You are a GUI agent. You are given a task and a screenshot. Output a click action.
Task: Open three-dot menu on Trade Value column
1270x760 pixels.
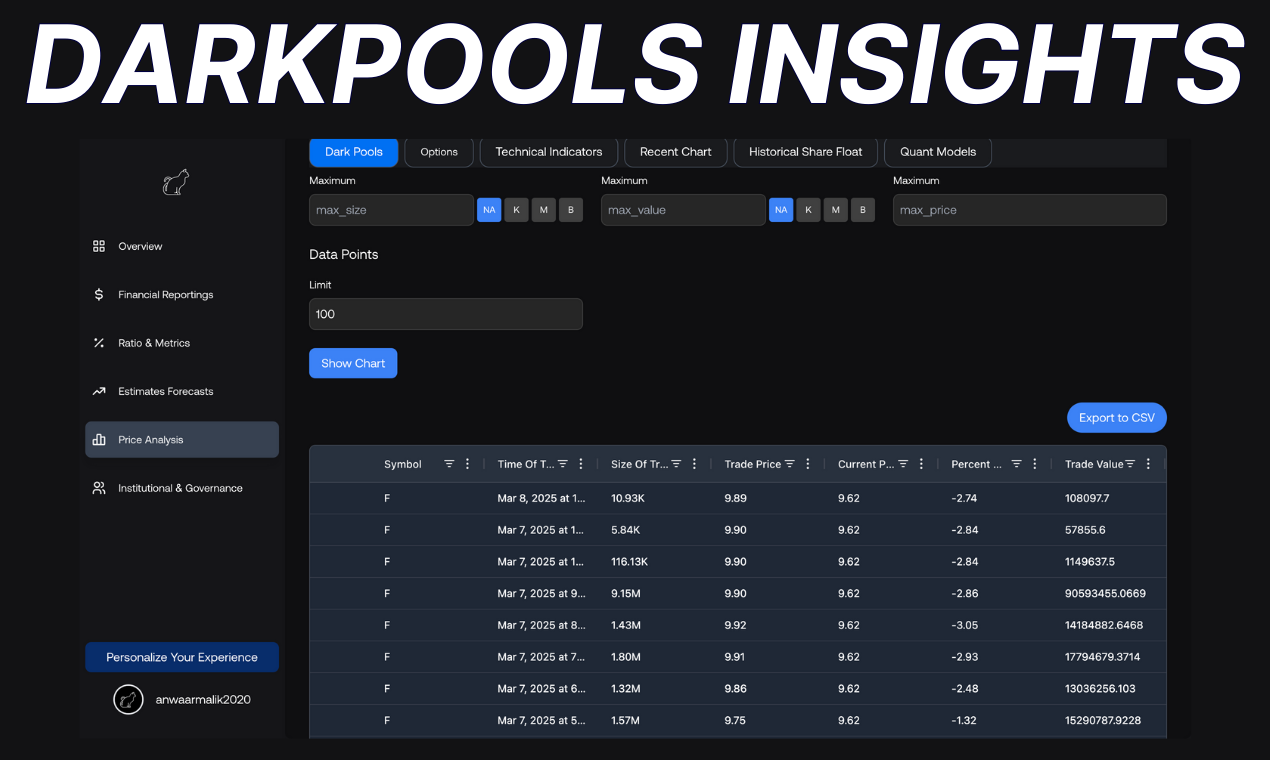pyautogui.click(x=1148, y=464)
